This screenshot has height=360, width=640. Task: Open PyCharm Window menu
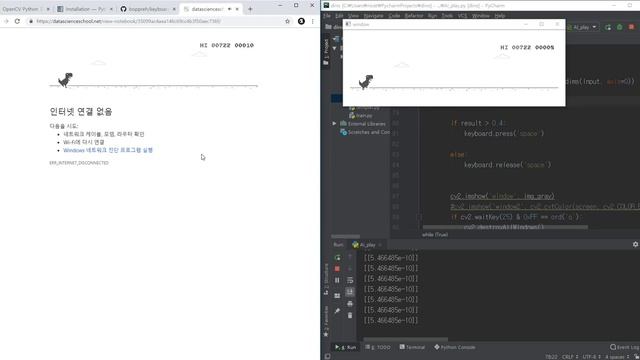point(481,16)
